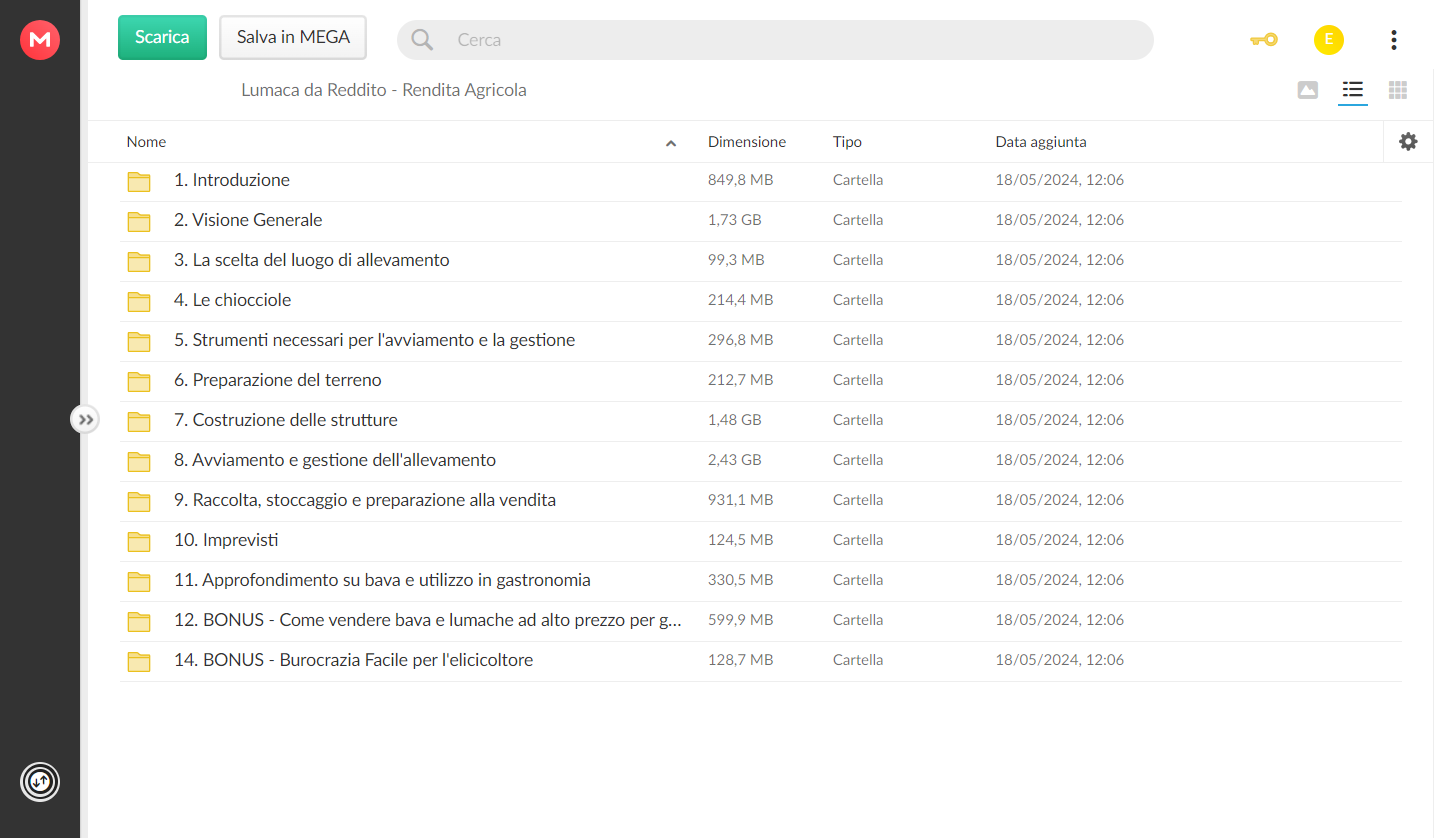
Task: Click folder icon of 1. Introduzione
Action: click(x=139, y=181)
